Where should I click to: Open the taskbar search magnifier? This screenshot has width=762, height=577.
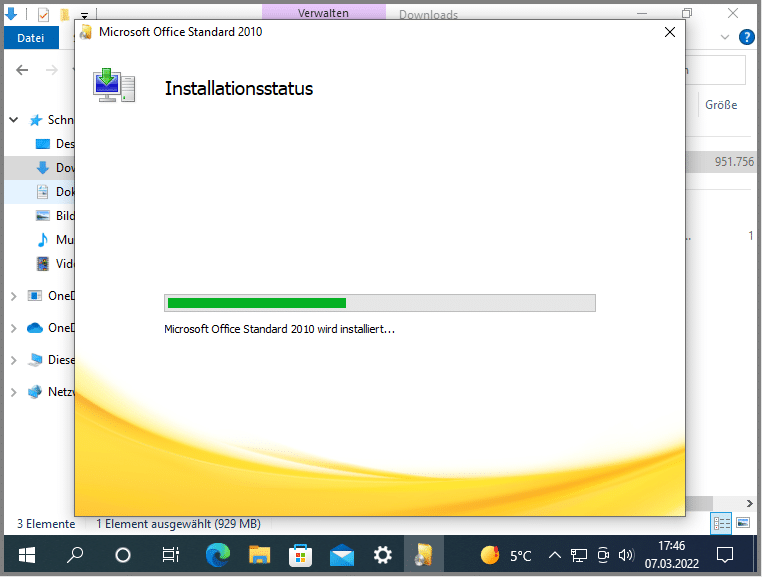76,554
